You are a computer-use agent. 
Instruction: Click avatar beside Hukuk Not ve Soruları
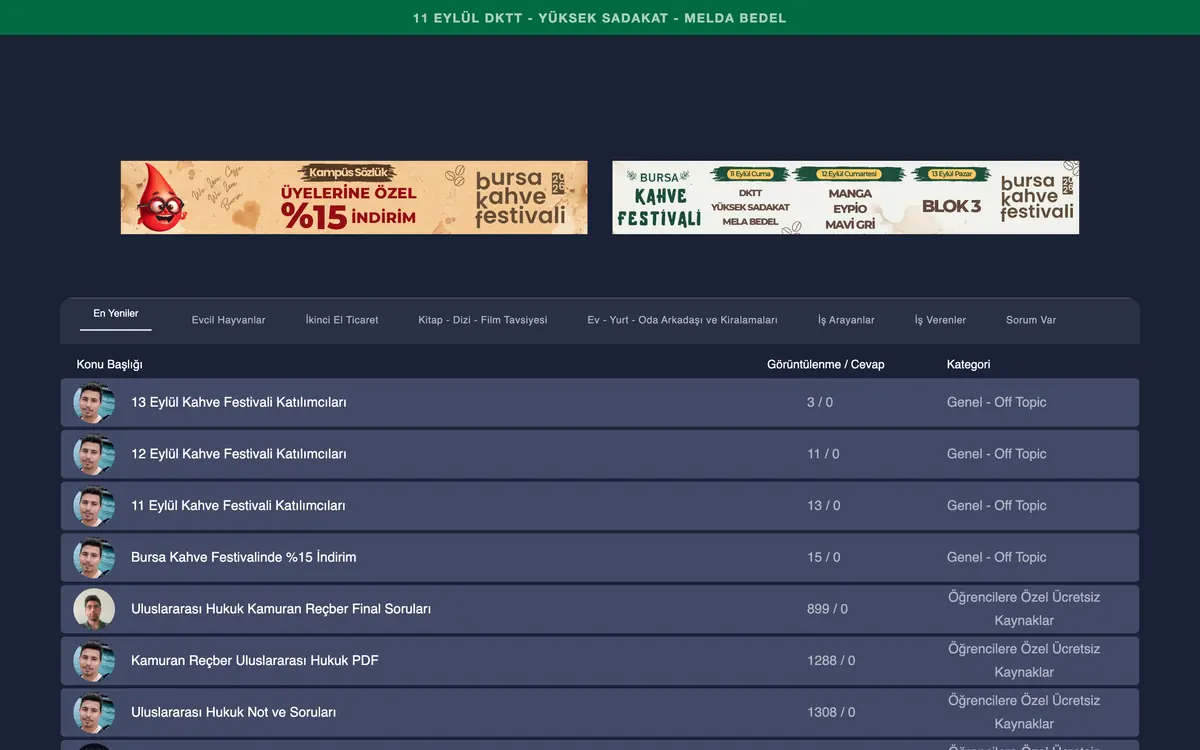[94, 713]
